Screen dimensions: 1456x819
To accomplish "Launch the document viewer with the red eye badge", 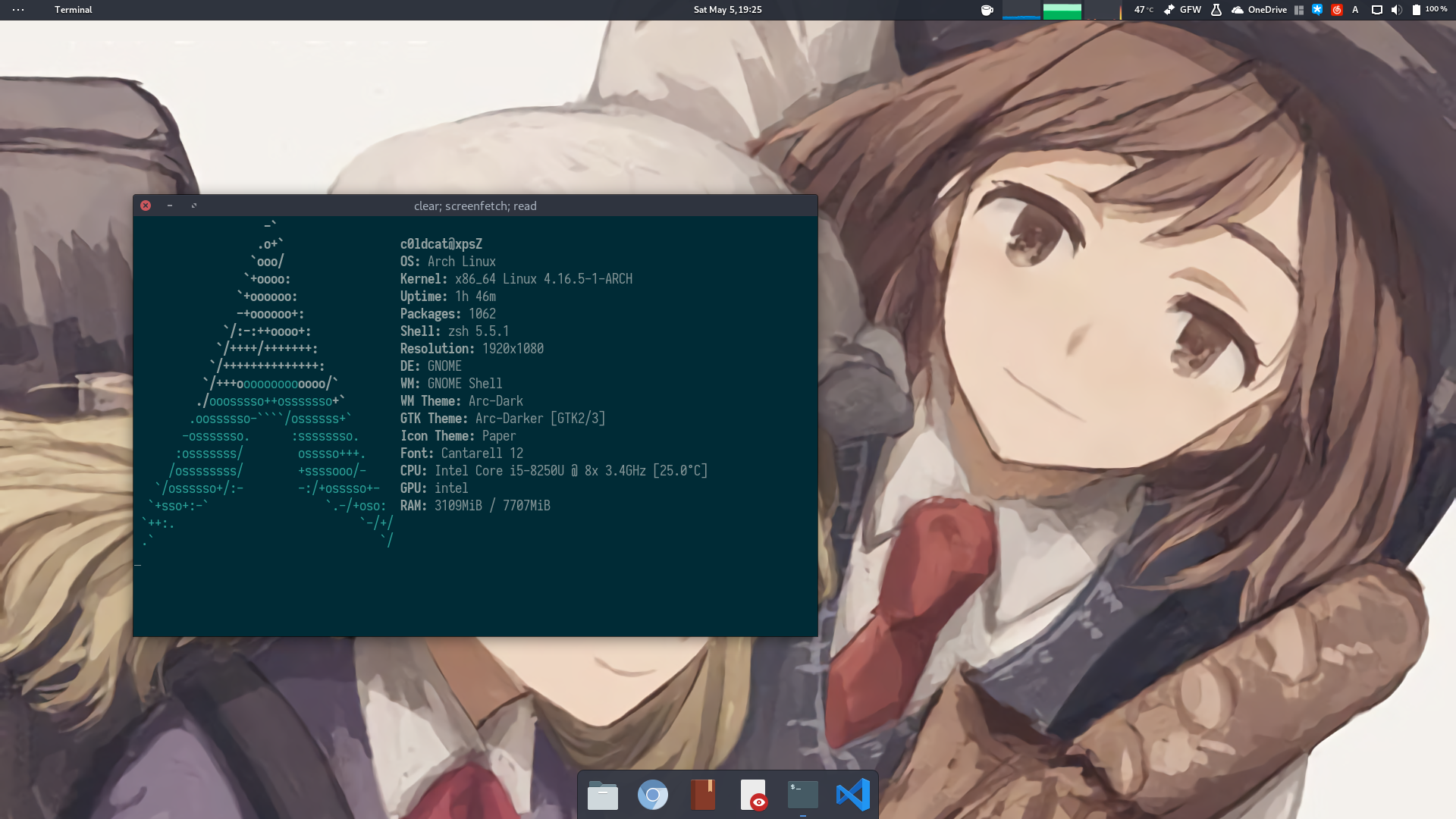I will (753, 795).
